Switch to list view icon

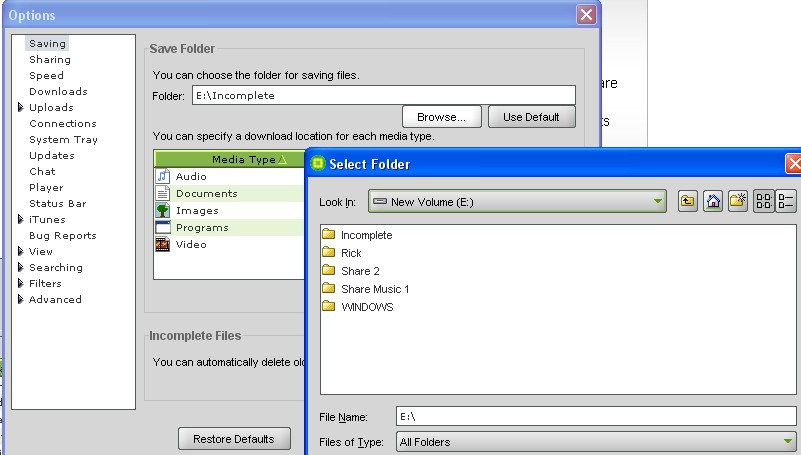[x=764, y=201]
